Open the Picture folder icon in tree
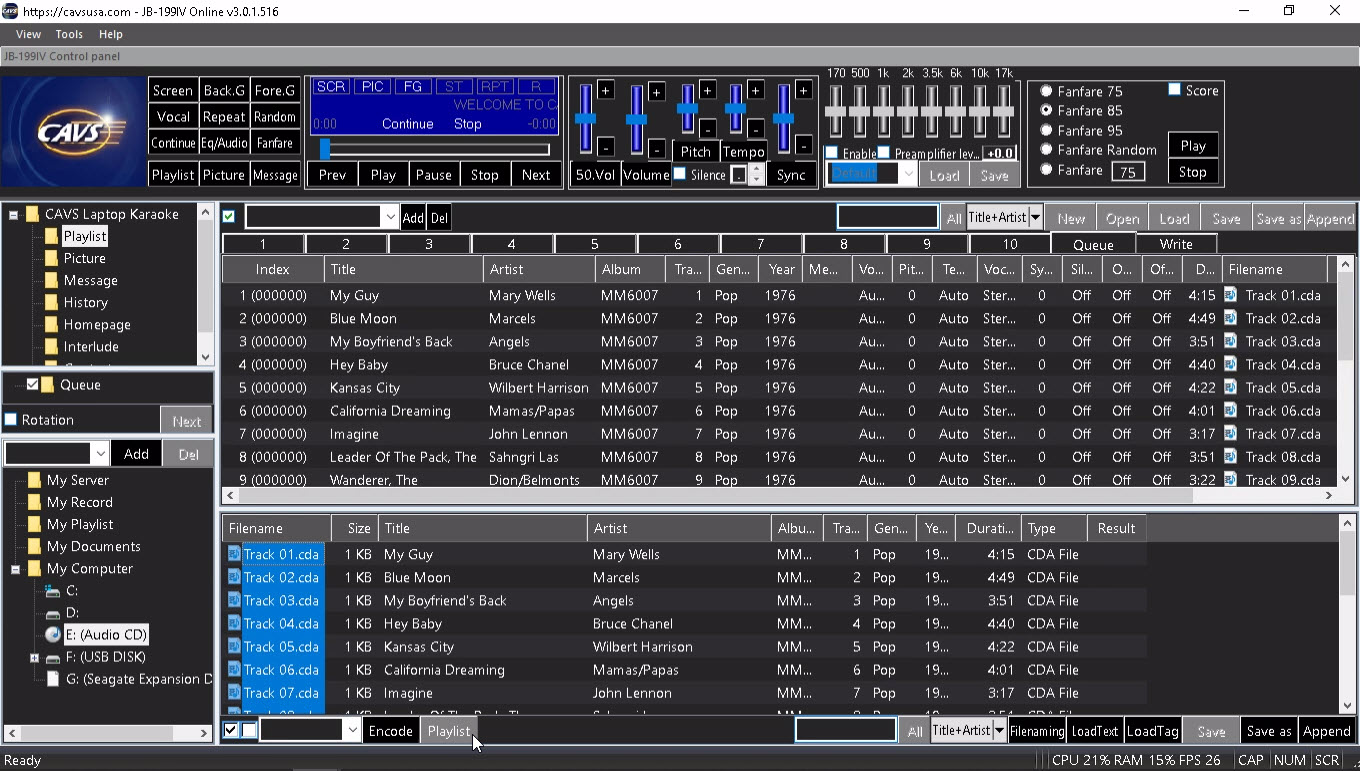1360x771 pixels. (x=51, y=258)
